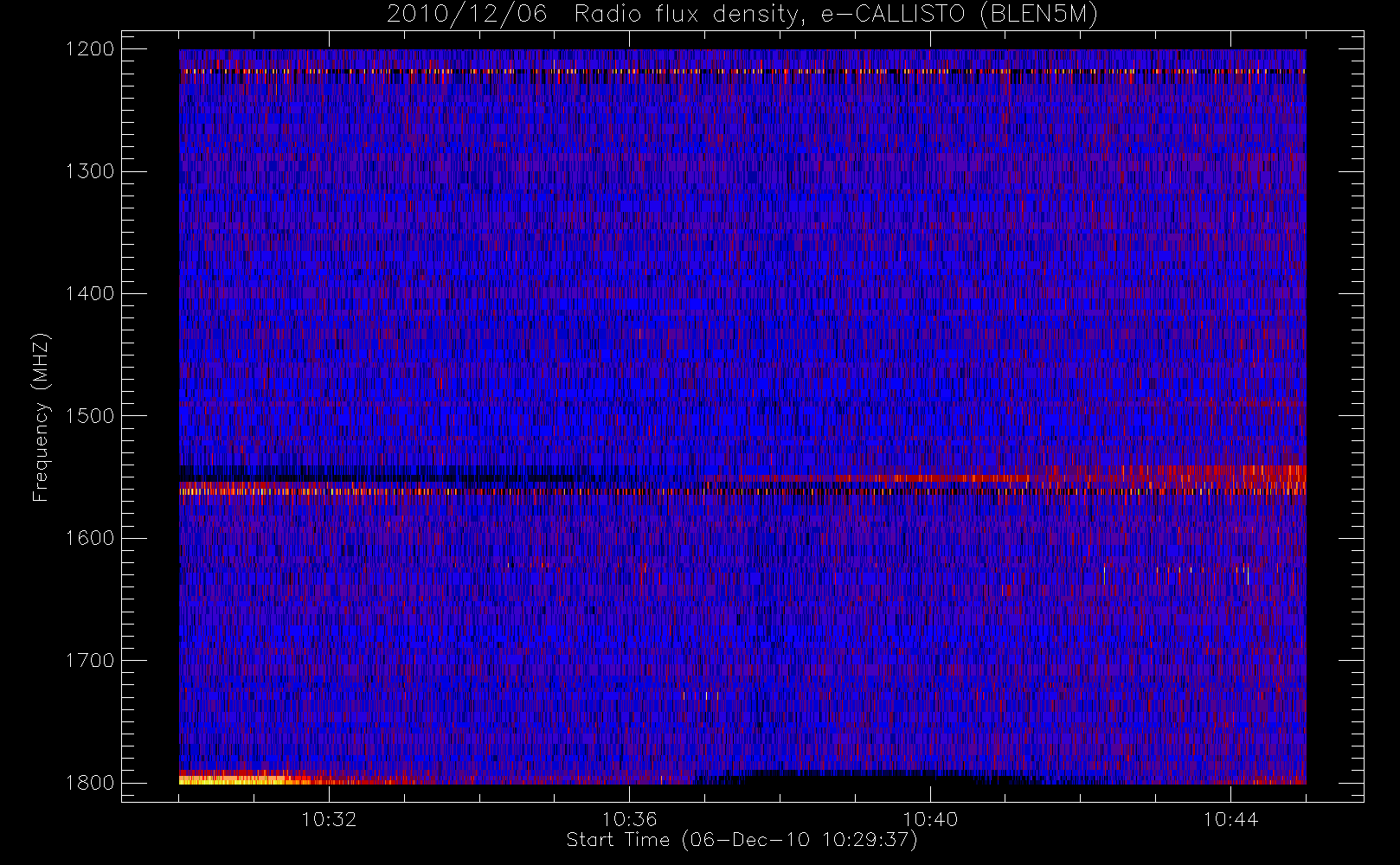Click the 10:44 time tick label

point(1230,819)
